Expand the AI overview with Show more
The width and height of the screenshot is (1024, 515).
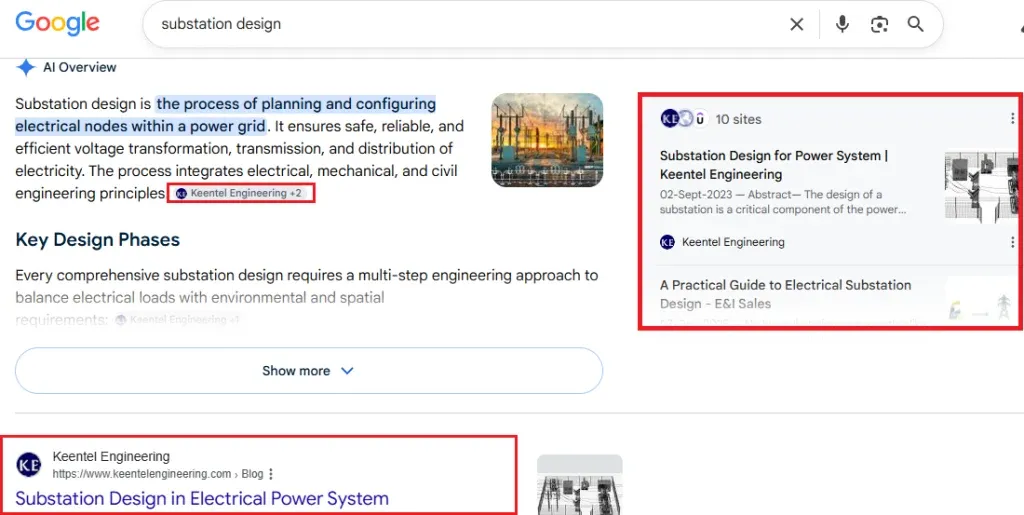coord(309,371)
